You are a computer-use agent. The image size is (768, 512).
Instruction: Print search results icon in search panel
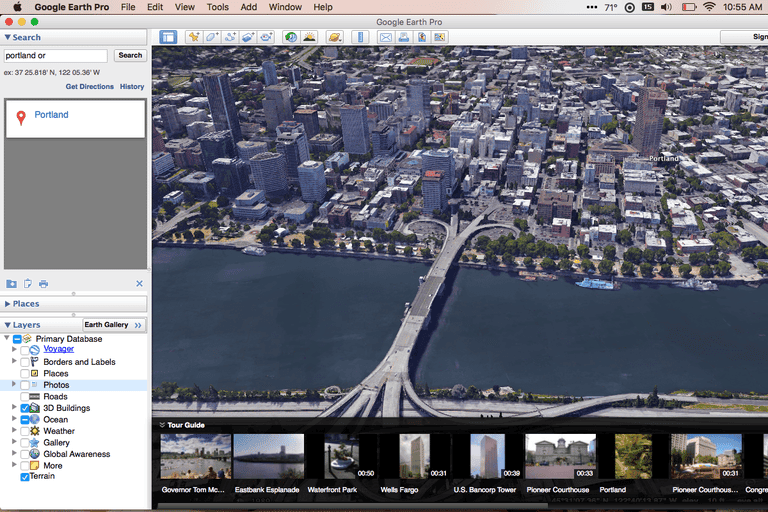click(44, 284)
